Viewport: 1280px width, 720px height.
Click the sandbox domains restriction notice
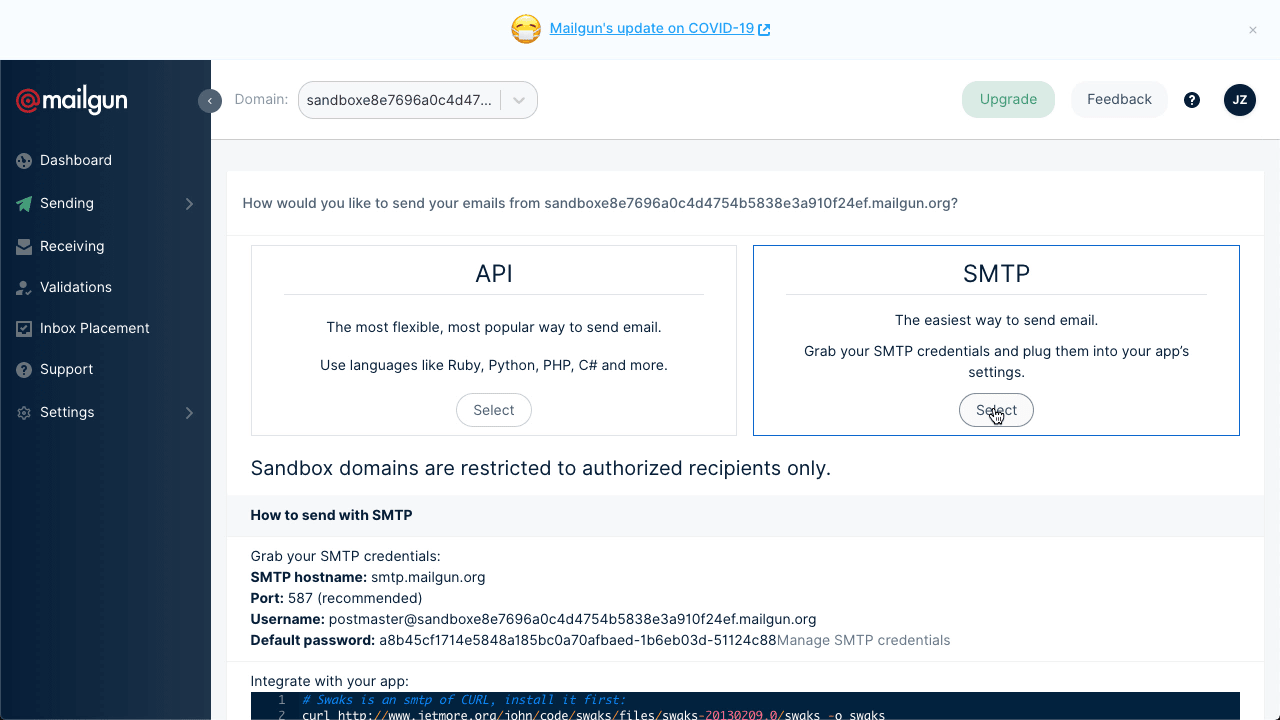(x=541, y=468)
